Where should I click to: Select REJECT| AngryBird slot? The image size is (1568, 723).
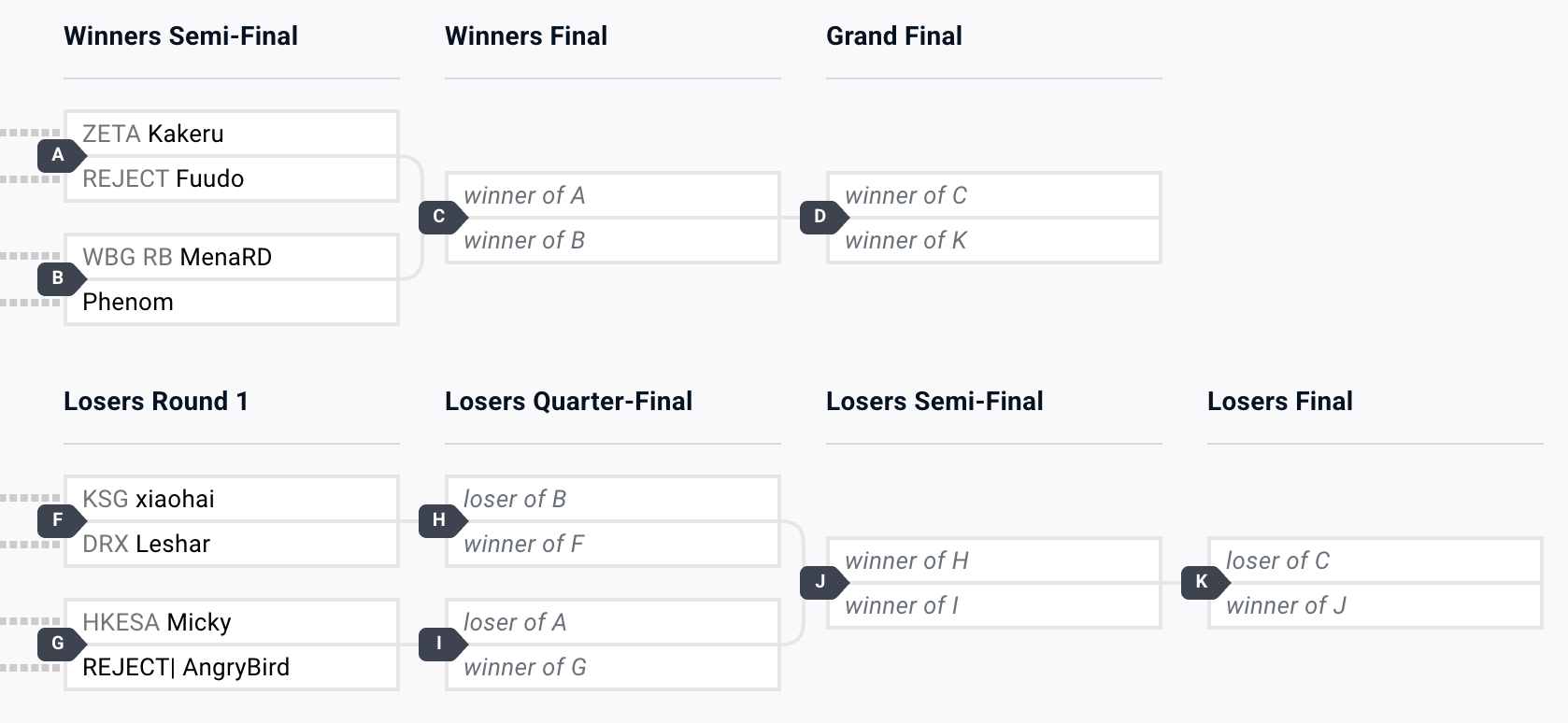232,667
